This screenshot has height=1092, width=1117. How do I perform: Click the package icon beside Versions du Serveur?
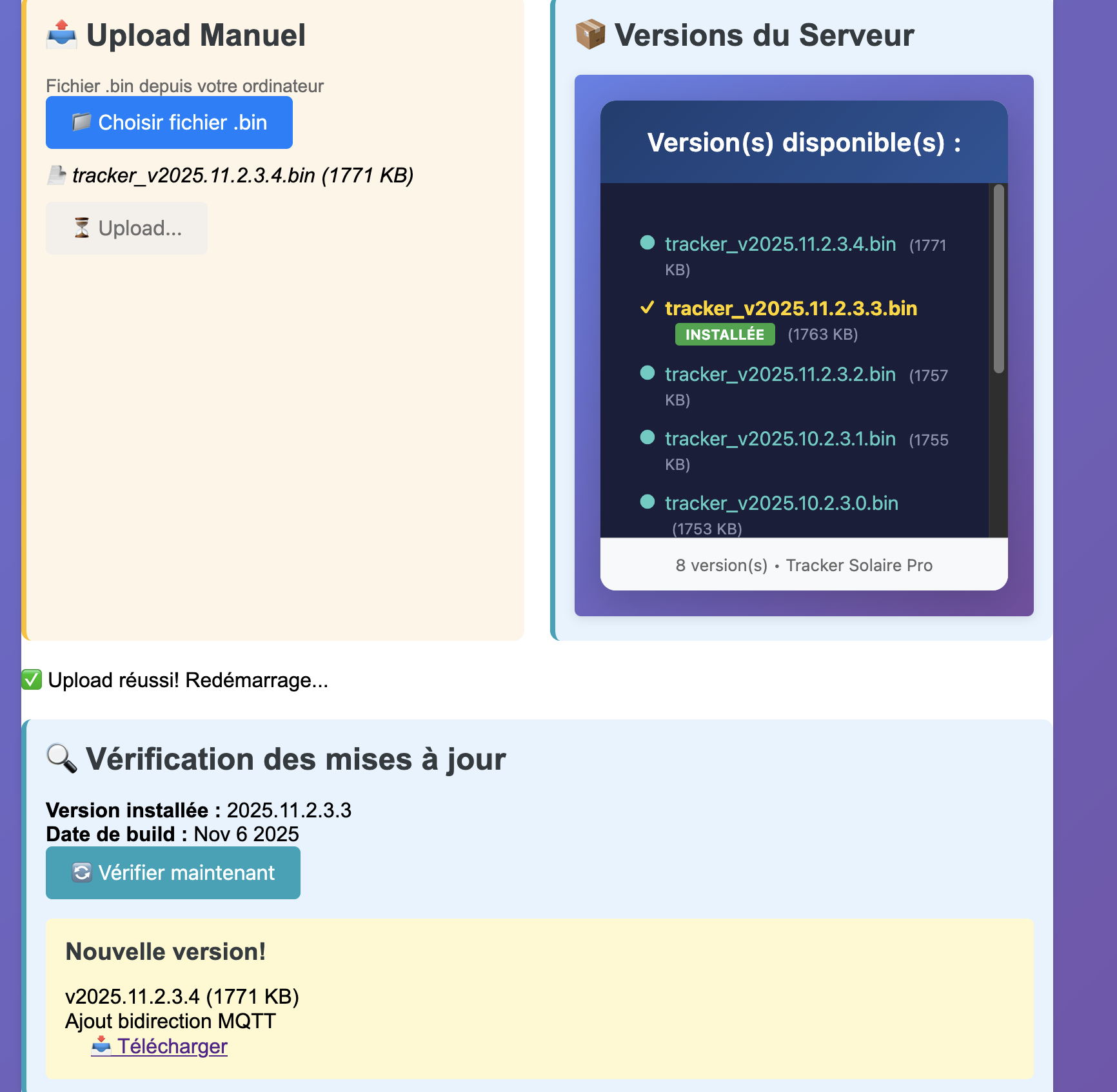click(590, 35)
